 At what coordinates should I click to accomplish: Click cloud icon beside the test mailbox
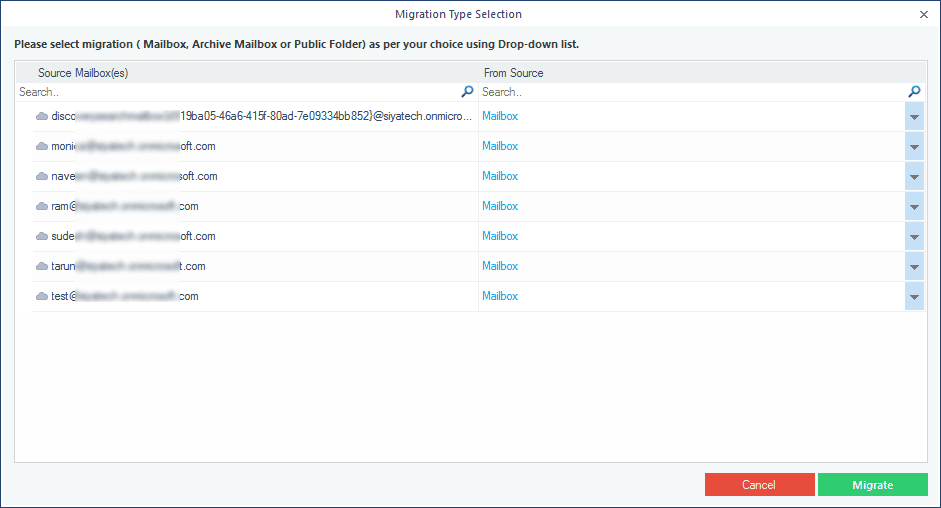point(42,296)
